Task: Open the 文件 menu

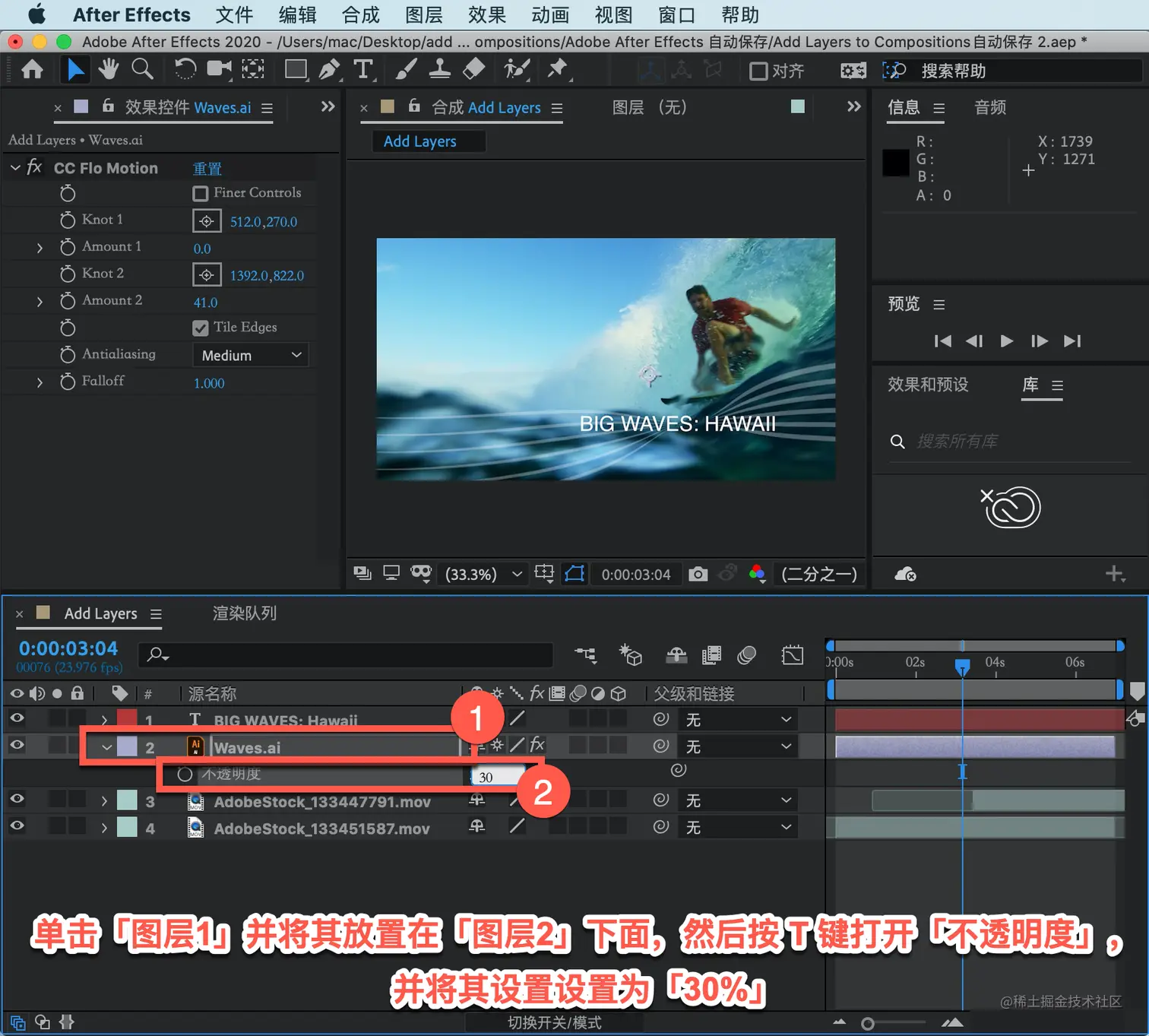Action: tap(234, 14)
